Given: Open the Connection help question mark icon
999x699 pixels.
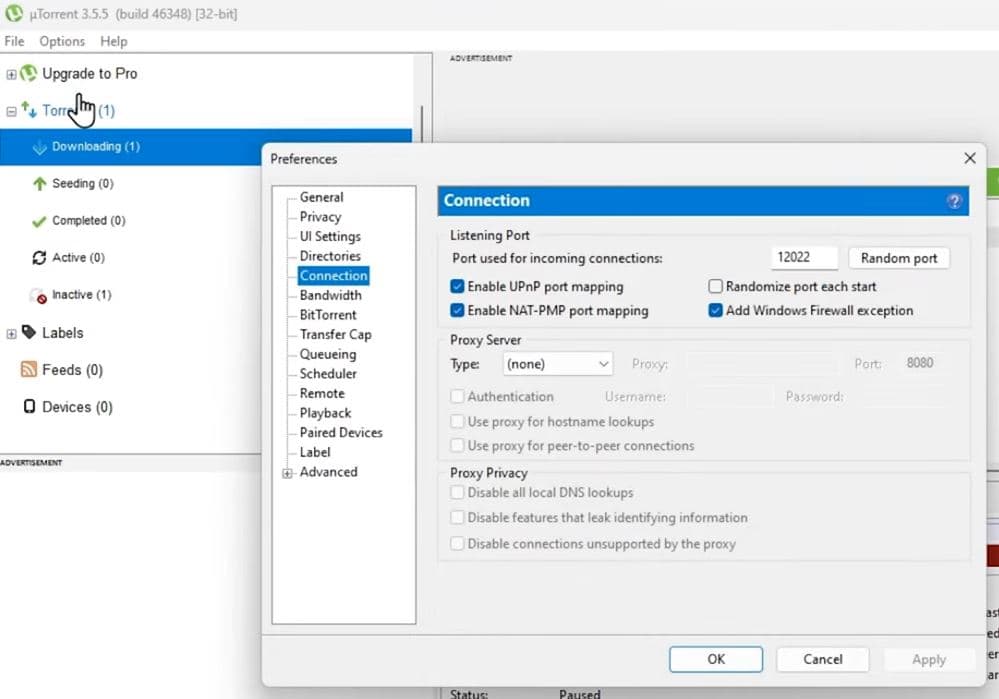Looking at the screenshot, I should point(954,201).
